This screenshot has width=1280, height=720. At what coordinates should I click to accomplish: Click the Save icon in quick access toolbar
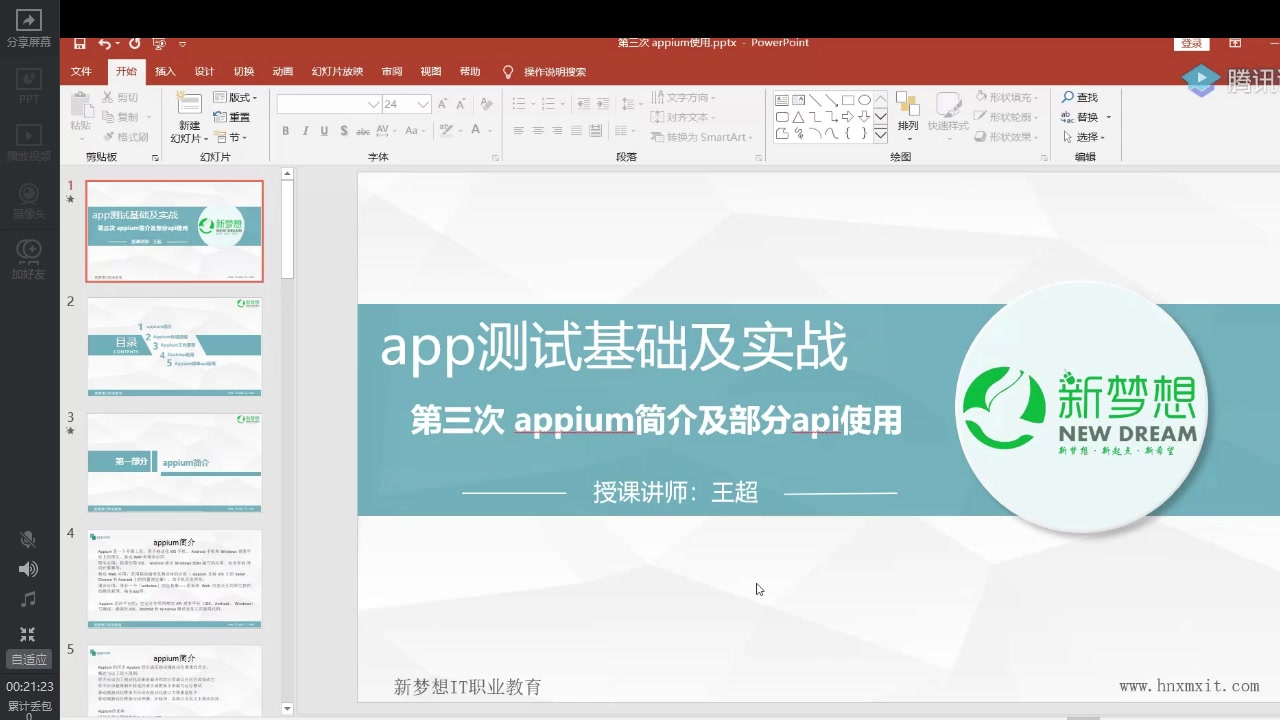tap(79, 43)
